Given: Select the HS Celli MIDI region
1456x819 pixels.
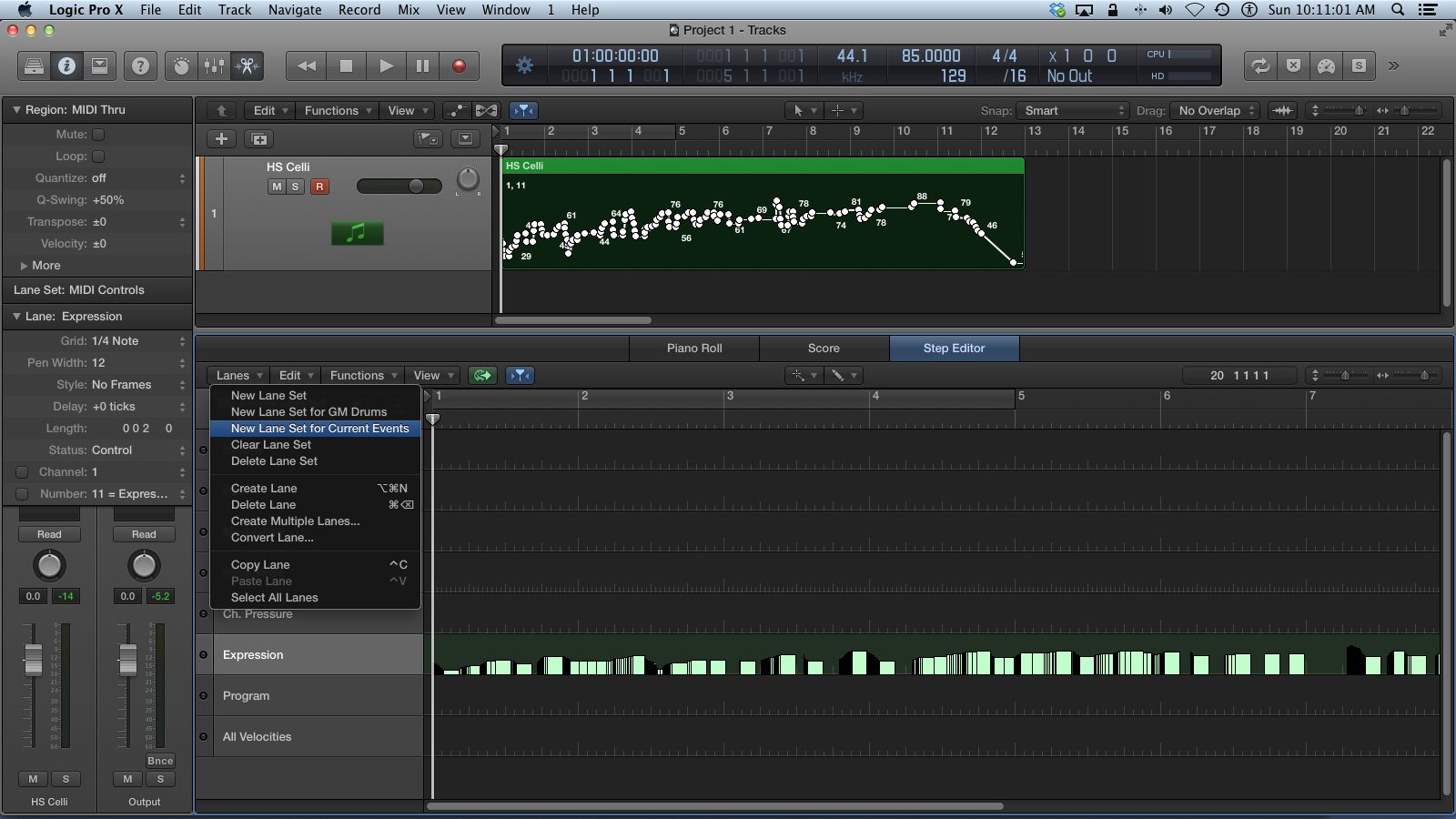Looking at the screenshot, I should point(763,213).
